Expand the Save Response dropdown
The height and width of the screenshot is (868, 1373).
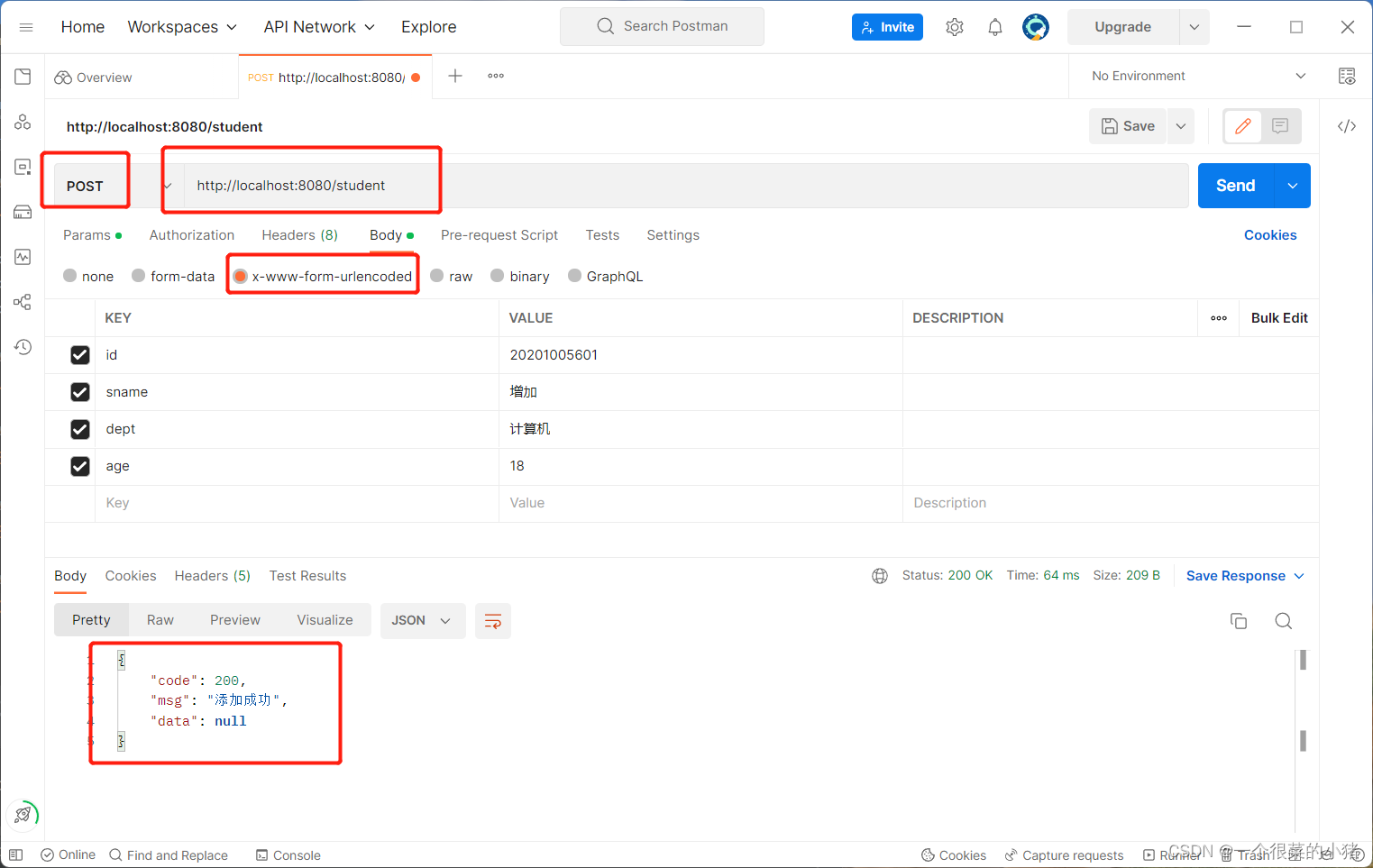1245,576
